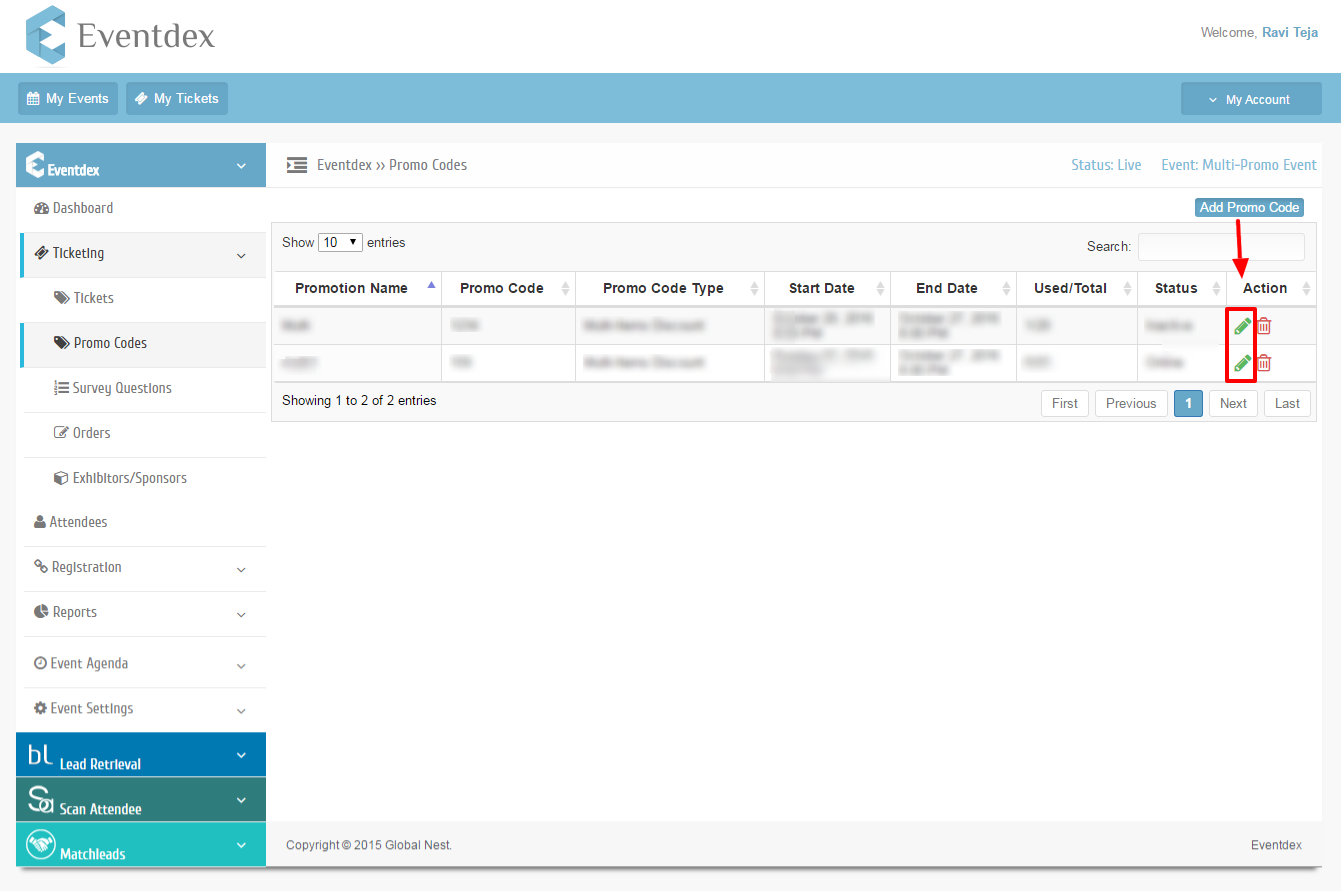Open My Tickets
The height and width of the screenshot is (891, 1341).
coord(177,99)
